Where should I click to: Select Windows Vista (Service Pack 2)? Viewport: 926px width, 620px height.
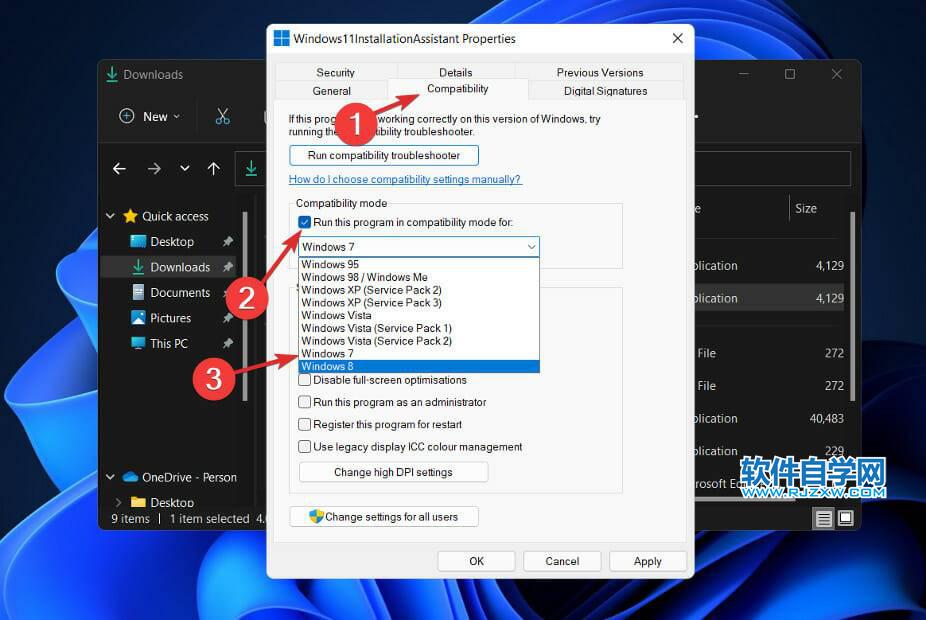419,341
